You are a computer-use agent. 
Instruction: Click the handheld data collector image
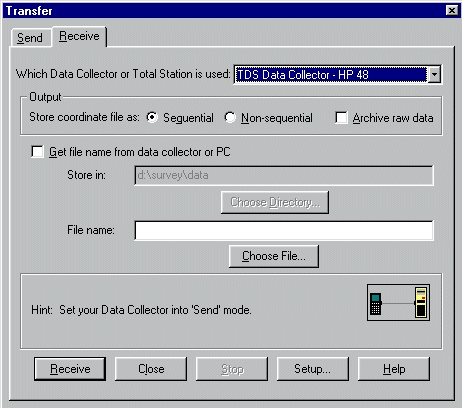(376, 303)
